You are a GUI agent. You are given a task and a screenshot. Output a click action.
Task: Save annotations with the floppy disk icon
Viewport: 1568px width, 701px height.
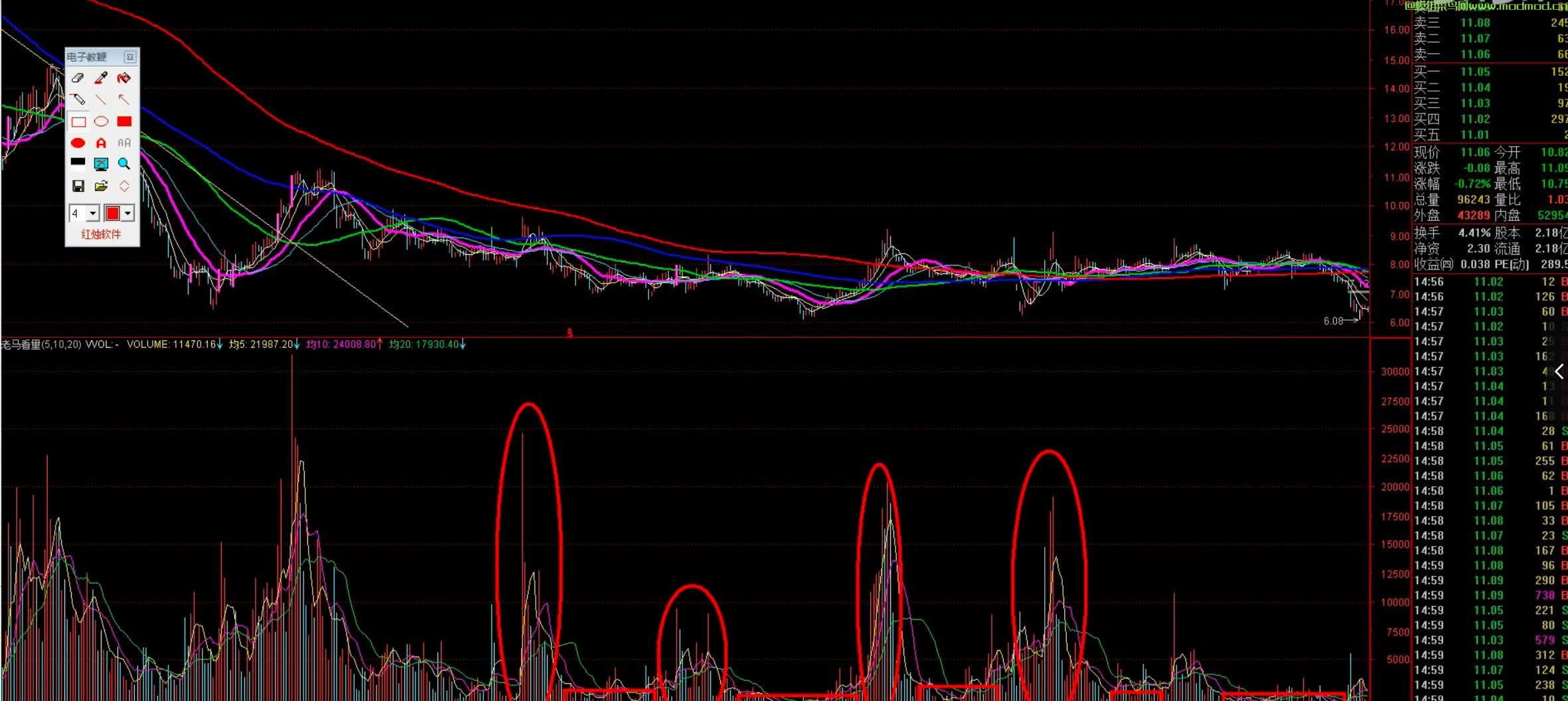coord(78,186)
